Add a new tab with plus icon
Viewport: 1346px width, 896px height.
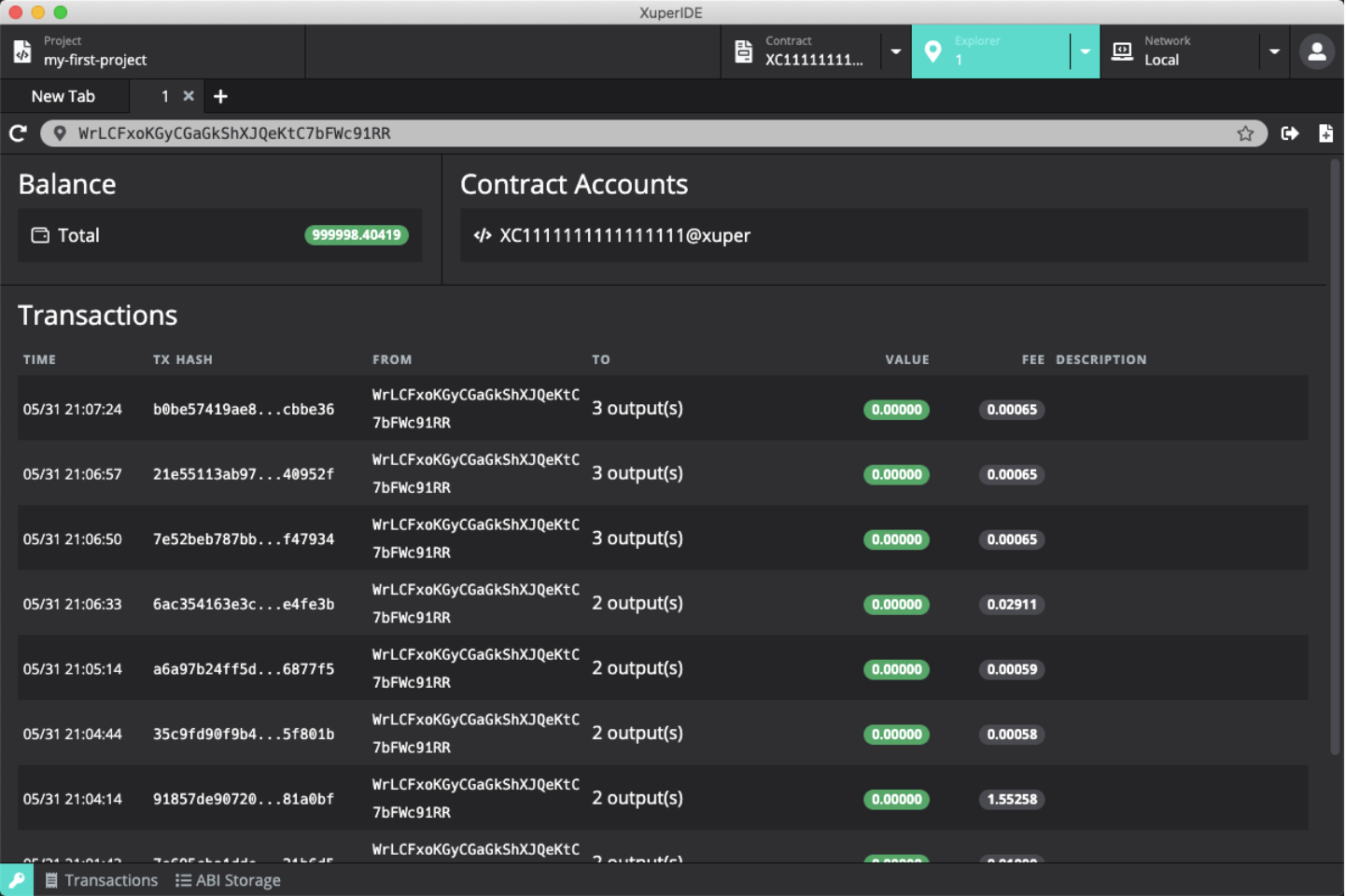220,96
